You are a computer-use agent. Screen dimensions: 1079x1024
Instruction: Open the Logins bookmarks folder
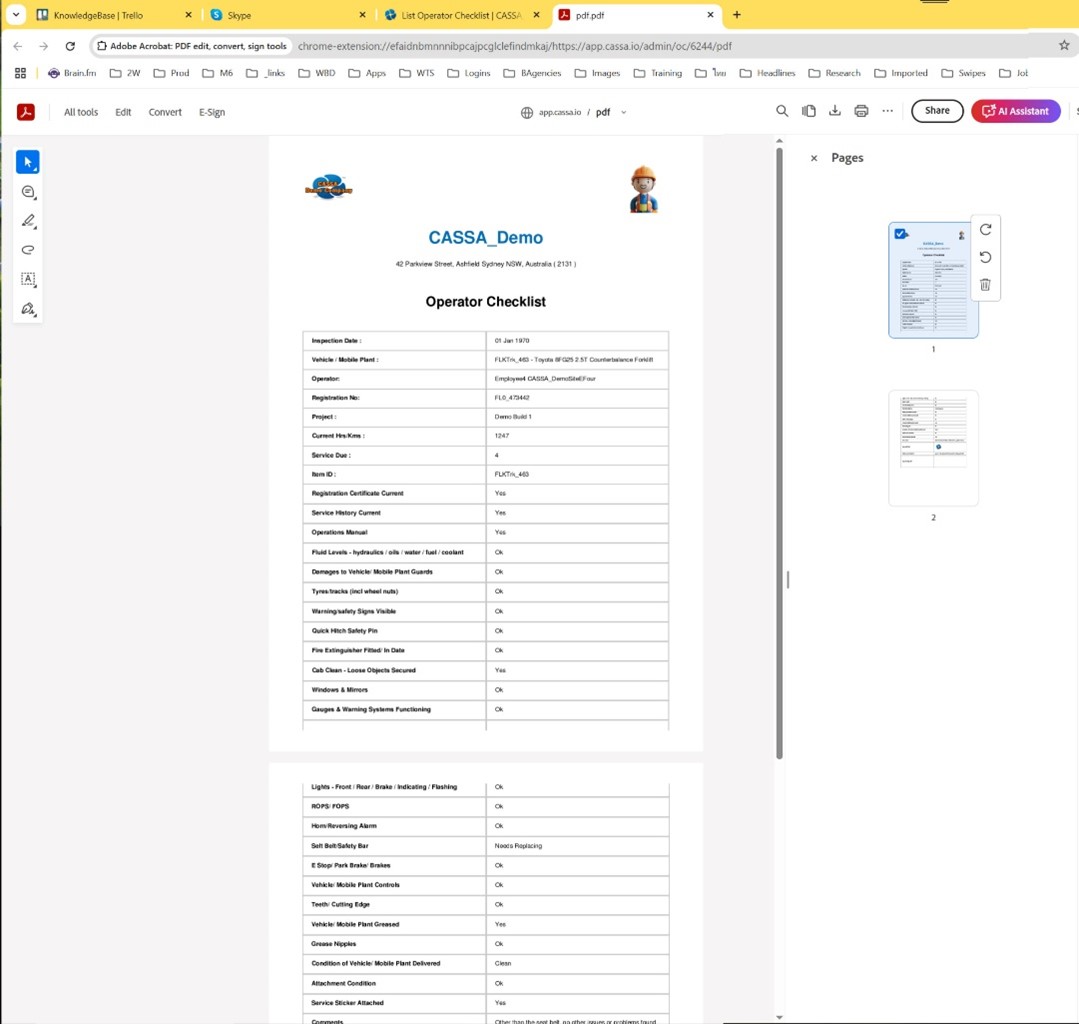click(469, 73)
